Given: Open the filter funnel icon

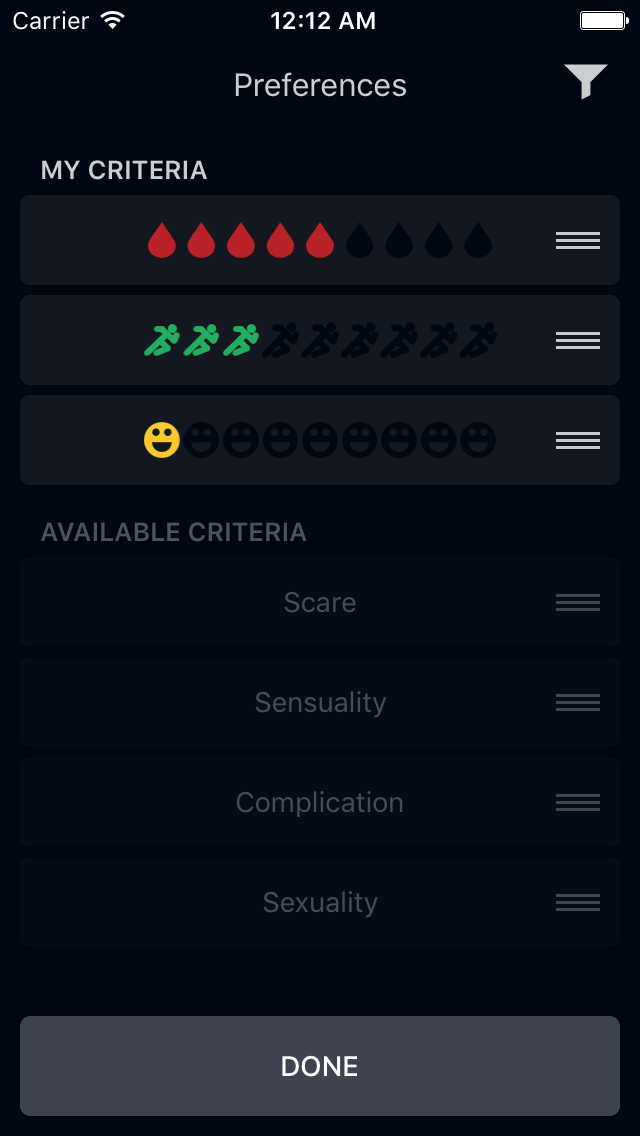Looking at the screenshot, I should coord(585,82).
